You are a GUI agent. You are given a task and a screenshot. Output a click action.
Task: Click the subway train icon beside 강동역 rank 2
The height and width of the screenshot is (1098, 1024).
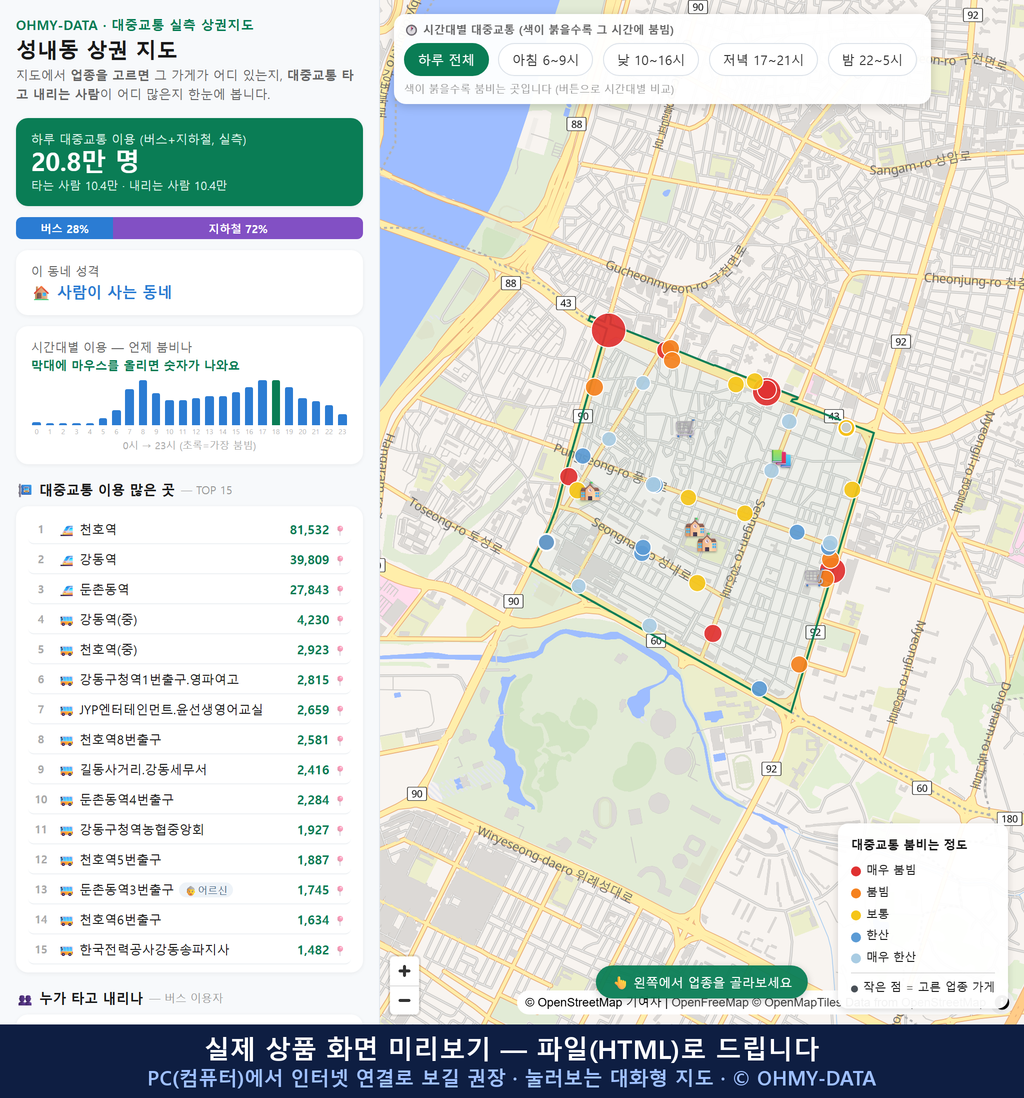(x=67, y=560)
